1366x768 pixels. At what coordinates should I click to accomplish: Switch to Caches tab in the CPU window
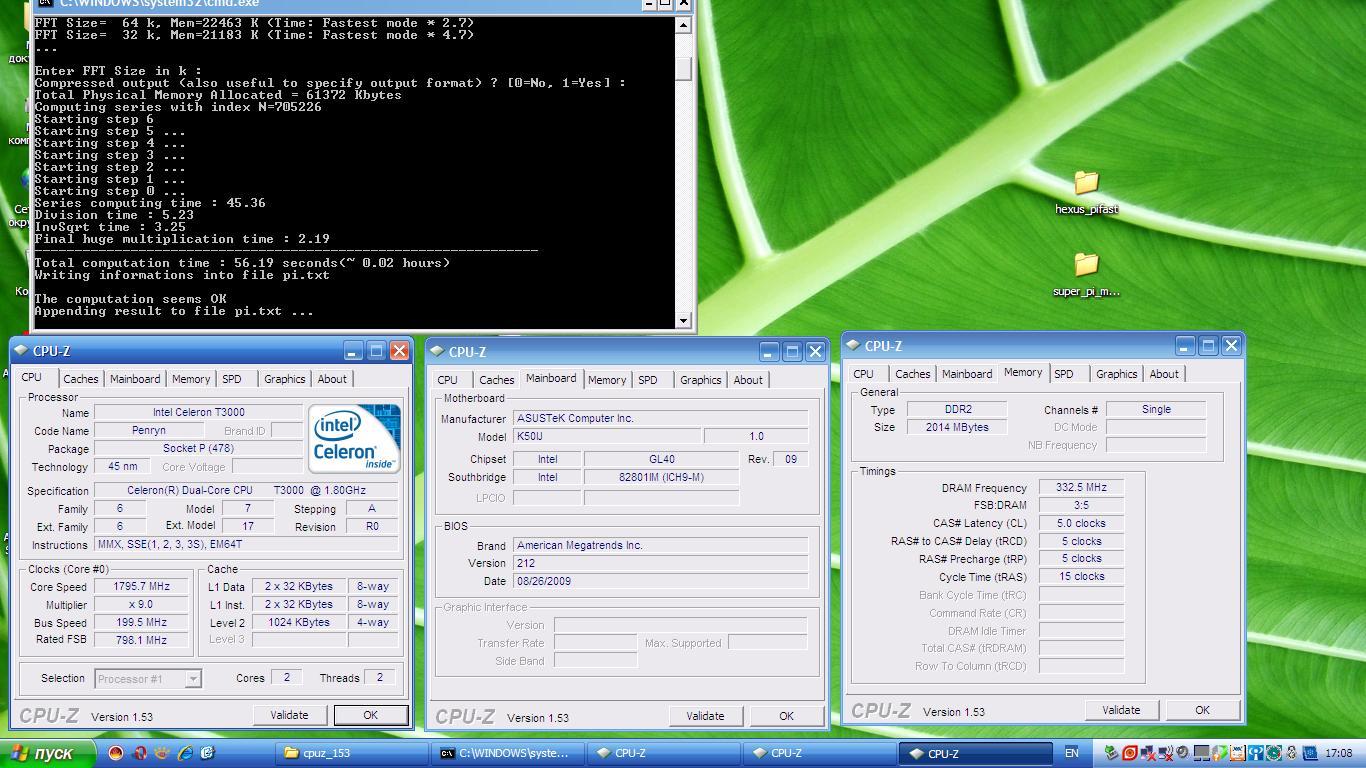tap(81, 379)
